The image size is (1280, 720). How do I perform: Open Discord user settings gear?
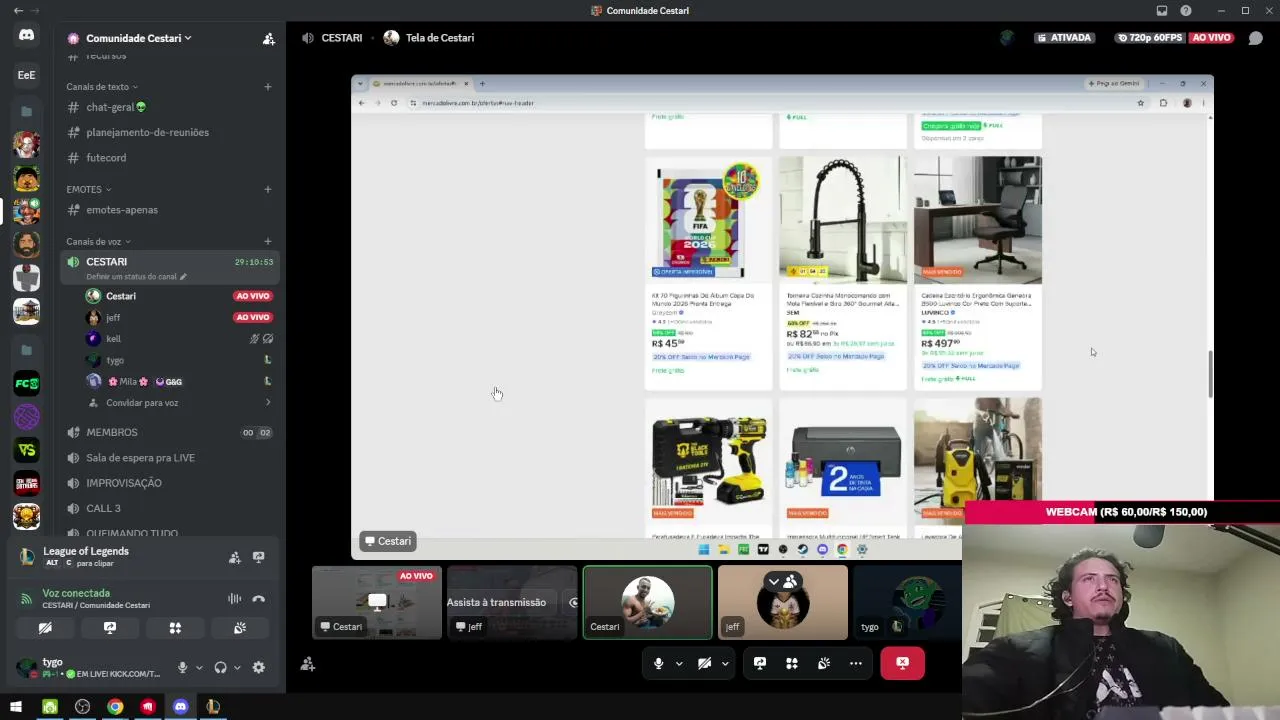(x=259, y=667)
